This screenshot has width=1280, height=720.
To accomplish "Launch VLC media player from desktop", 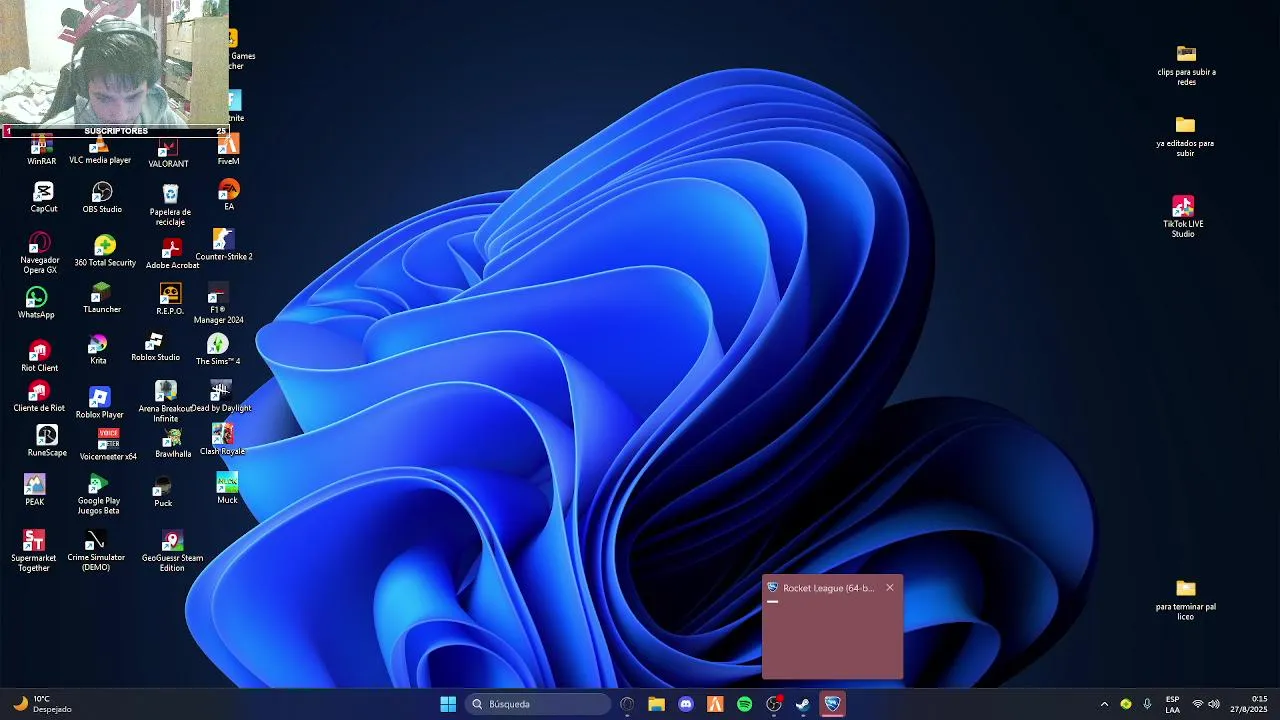I will pyautogui.click(x=100, y=152).
